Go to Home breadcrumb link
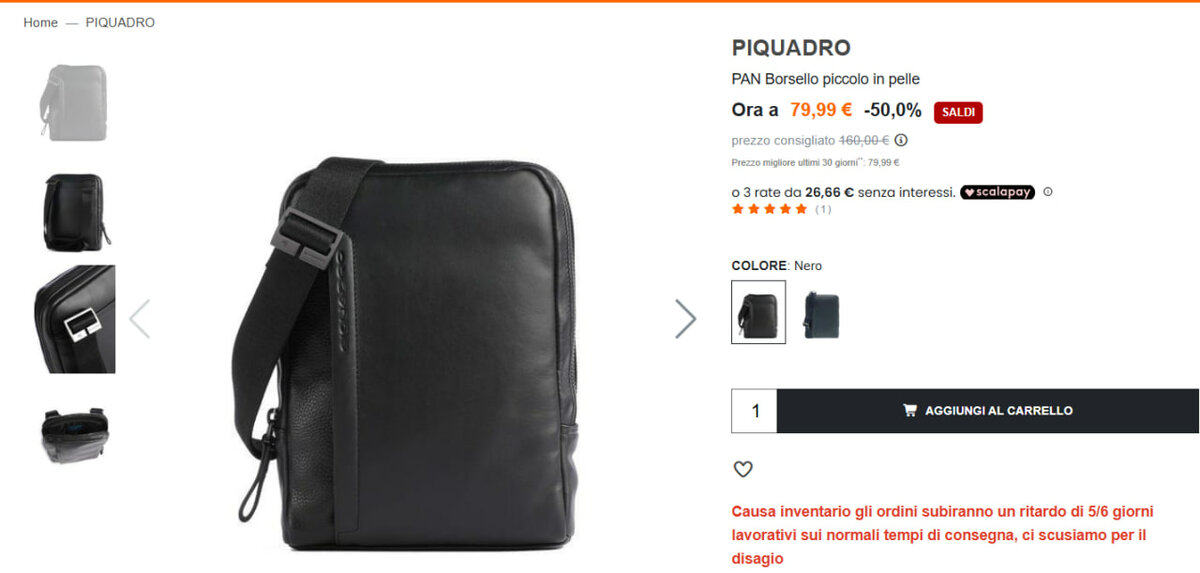 (41, 22)
